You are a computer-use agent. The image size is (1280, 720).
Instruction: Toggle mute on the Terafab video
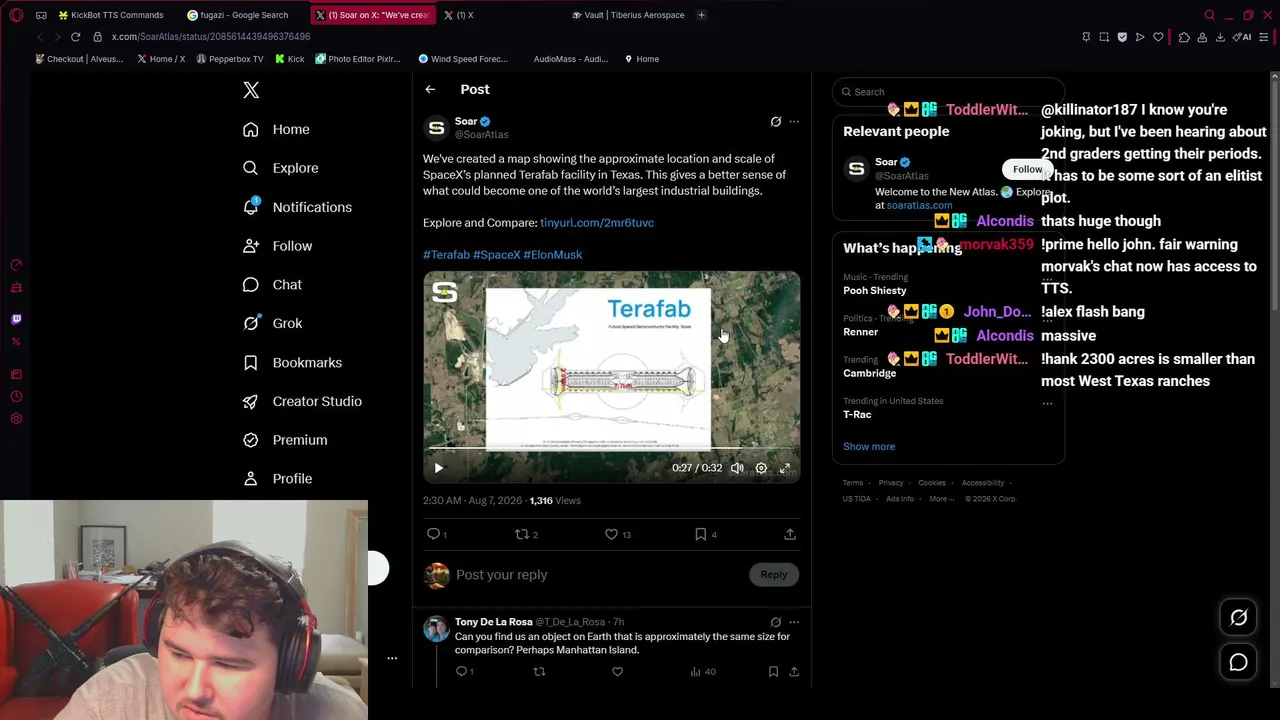737,468
